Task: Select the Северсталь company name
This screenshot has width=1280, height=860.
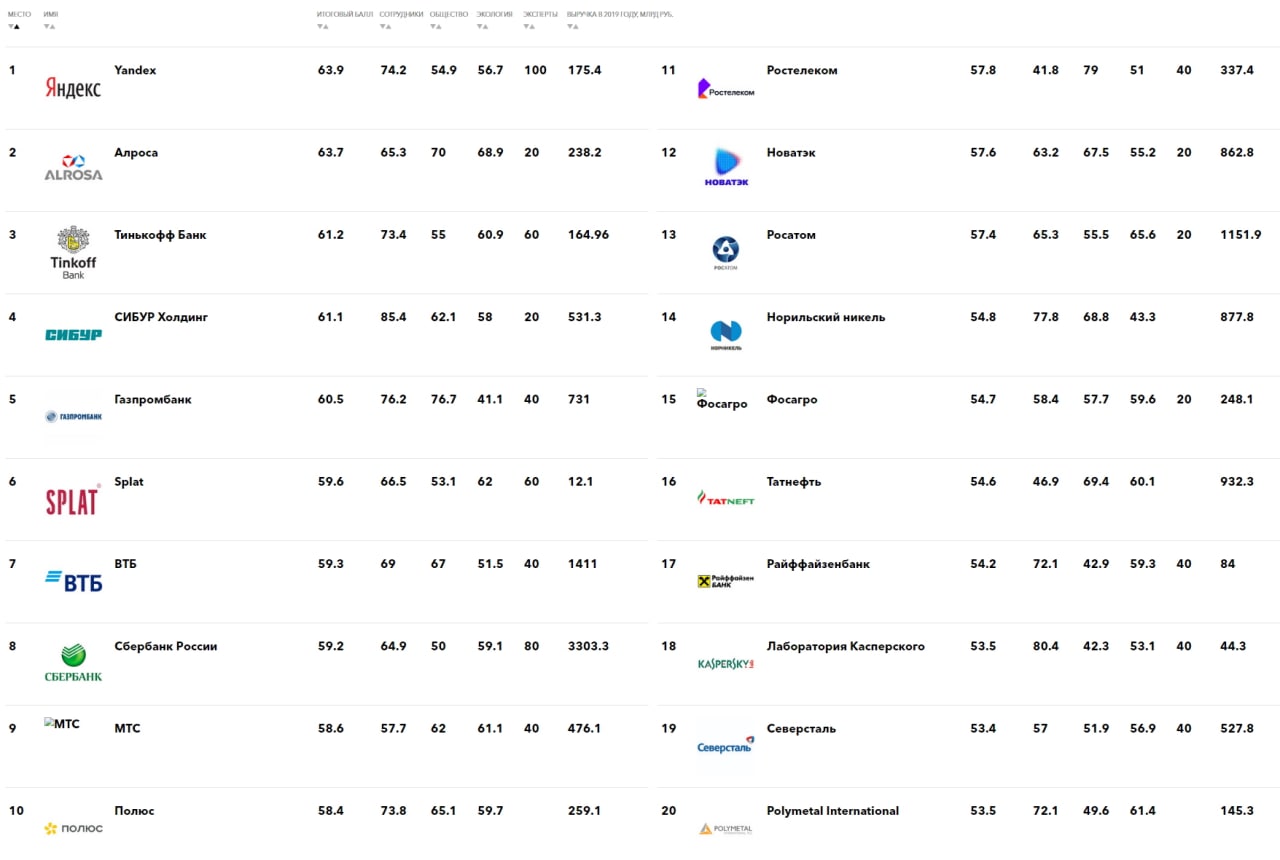Action: (801, 728)
